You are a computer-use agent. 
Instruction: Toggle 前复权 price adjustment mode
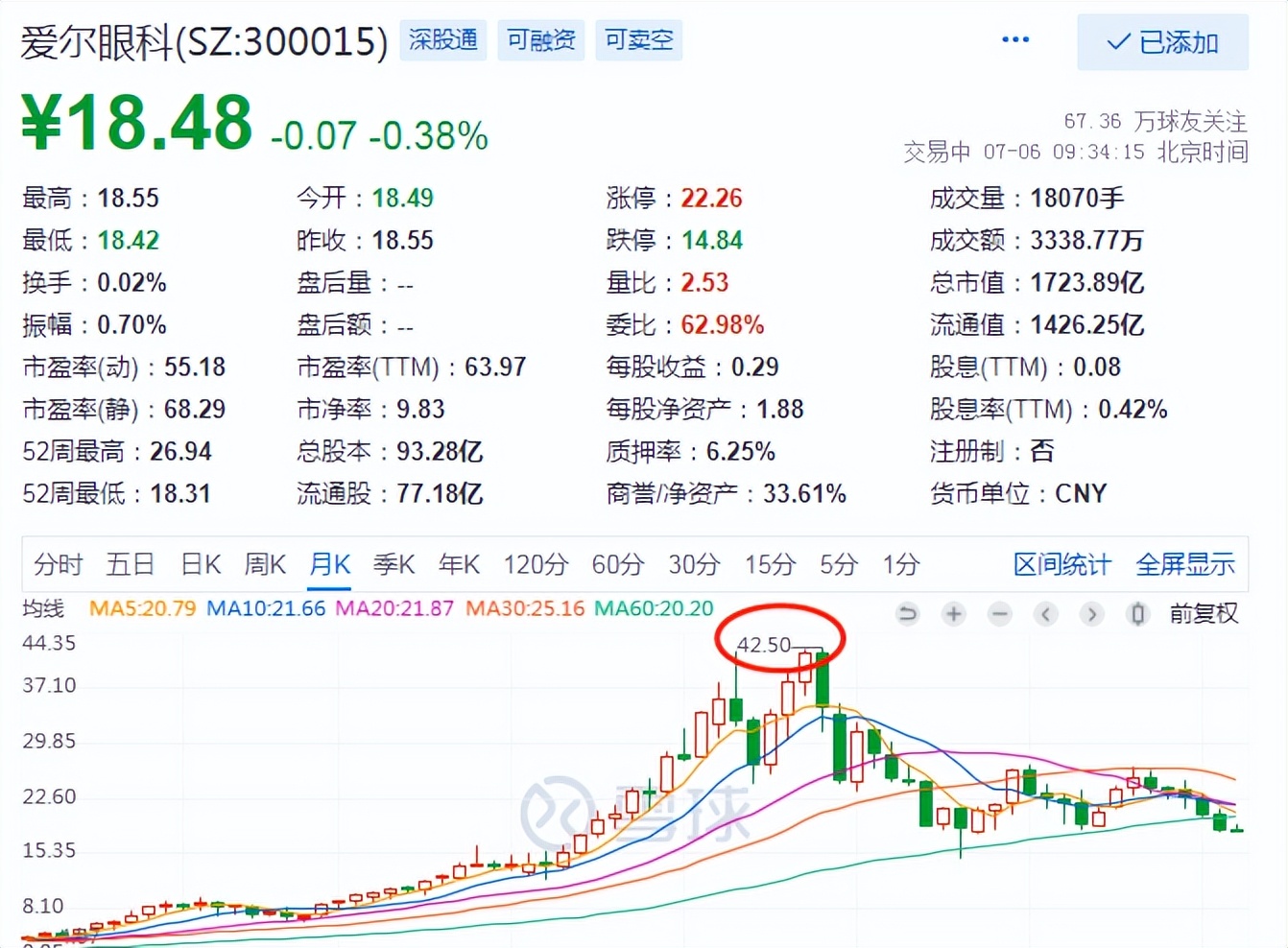click(x=1203, y=614)
